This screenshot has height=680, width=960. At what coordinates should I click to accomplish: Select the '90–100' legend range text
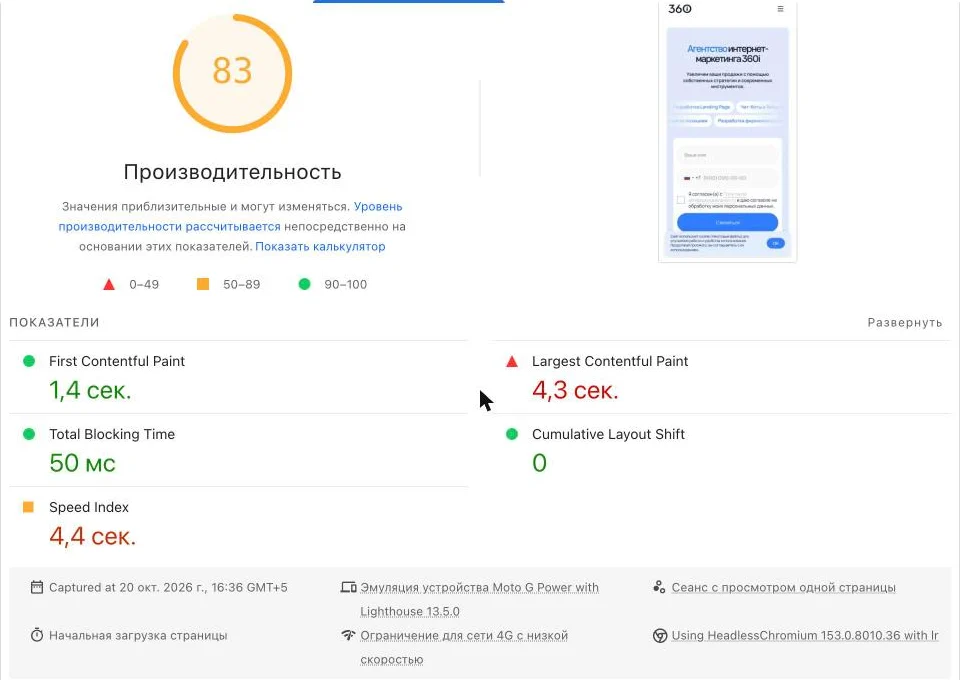[x=345, y=284]
